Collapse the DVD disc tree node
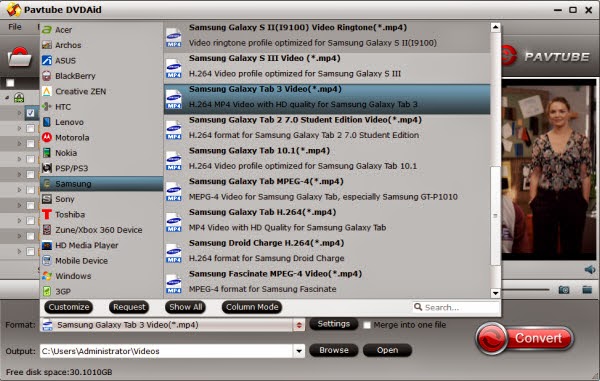 [x=7, y=98]
